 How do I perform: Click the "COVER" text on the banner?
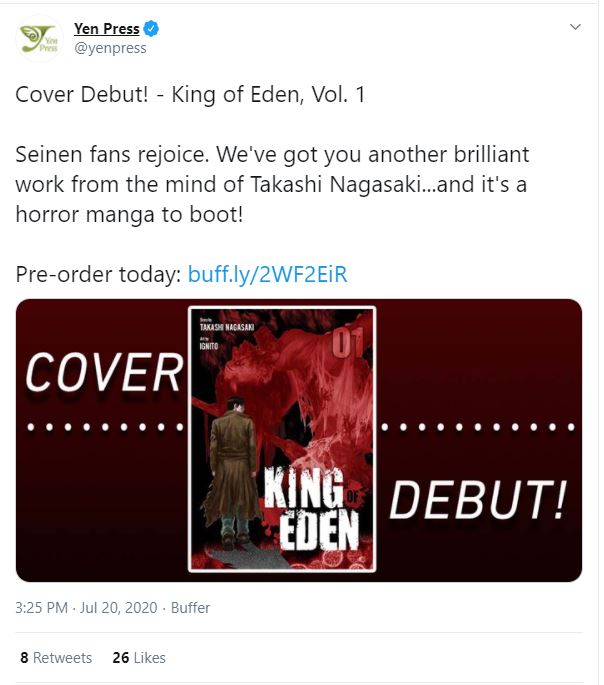pyautogui.click(x=103, y=373)
